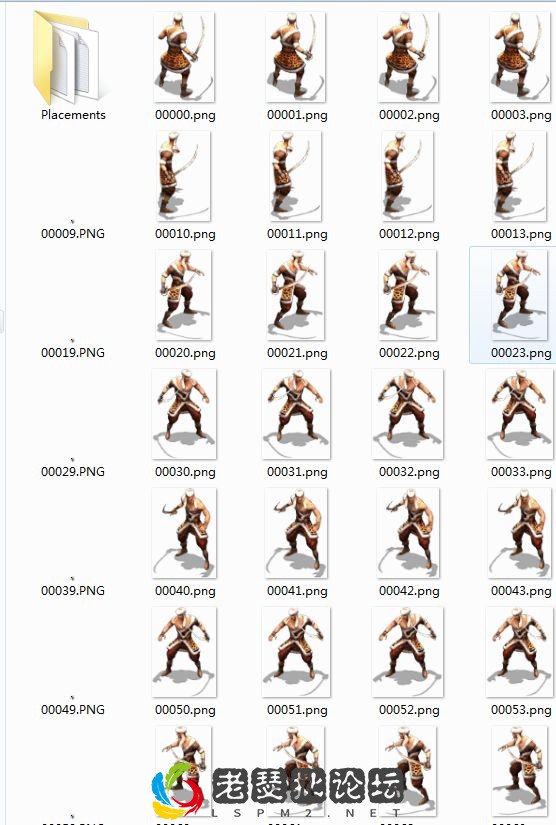
Task: Select the 00012.png sprite frame
Action: [x=408, y=176]
